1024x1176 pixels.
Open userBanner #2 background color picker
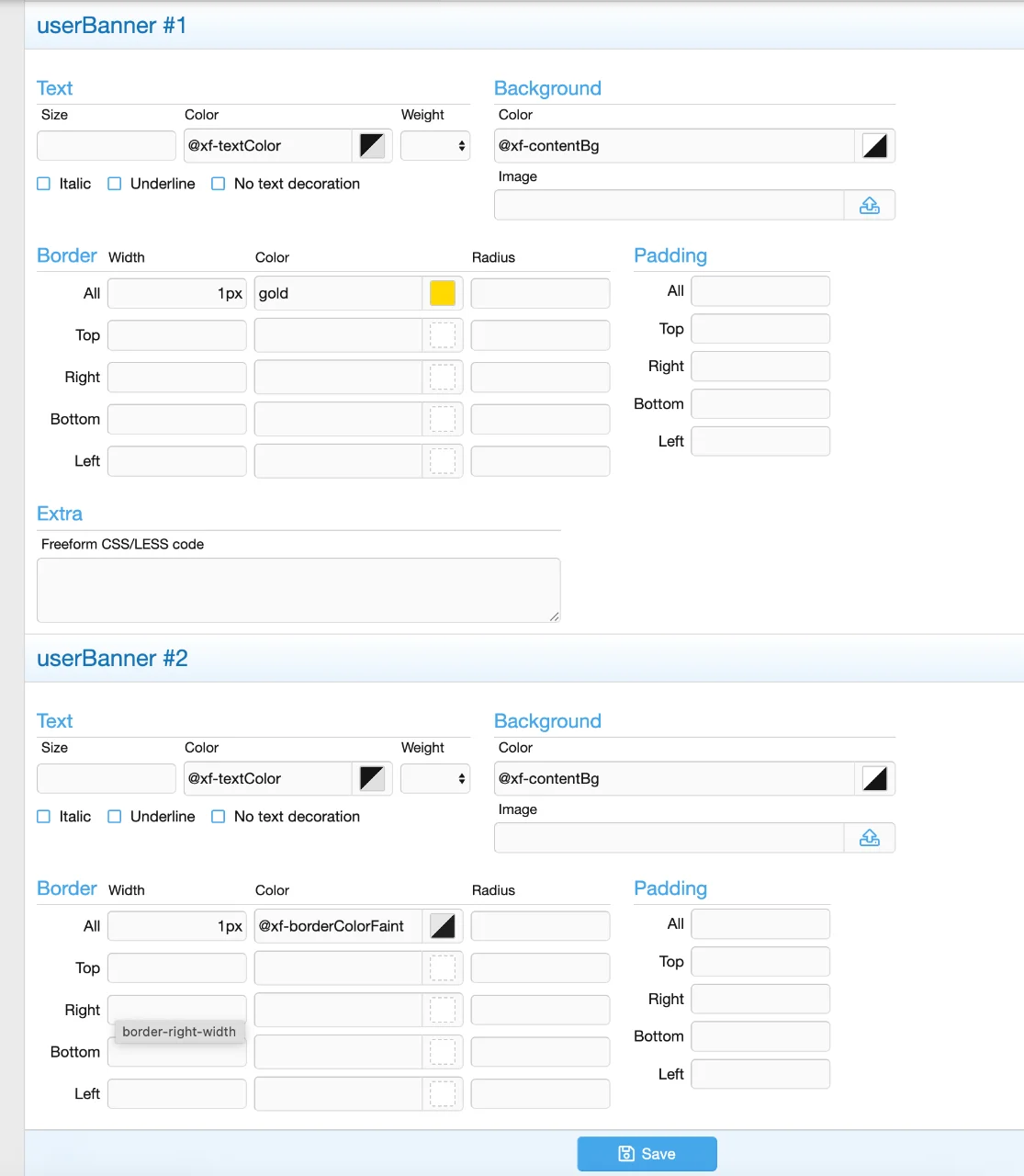tap(874, 779)
